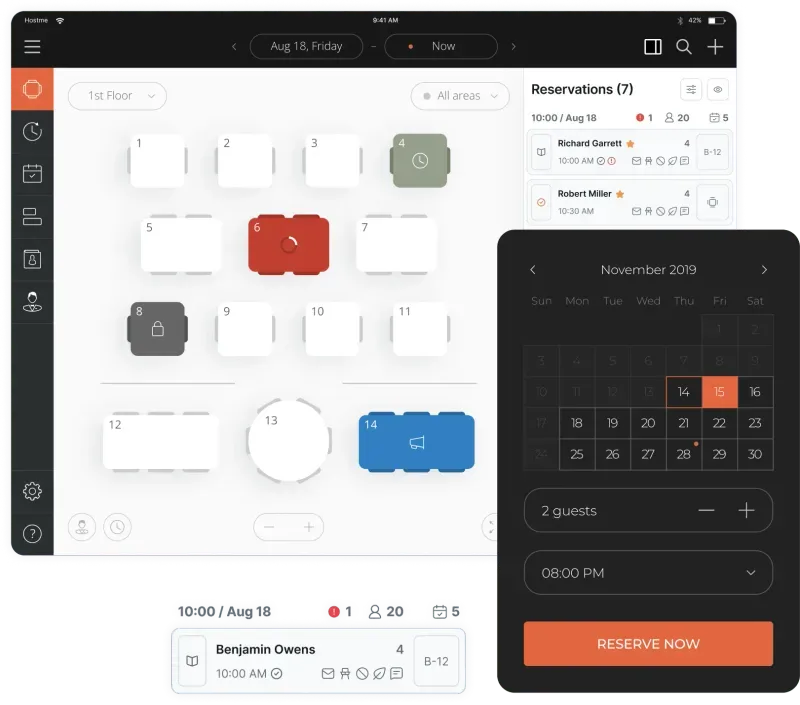Select the floor plan sidebar tab
This screenshot has height=705, width=800.
[x=32, y=89]
